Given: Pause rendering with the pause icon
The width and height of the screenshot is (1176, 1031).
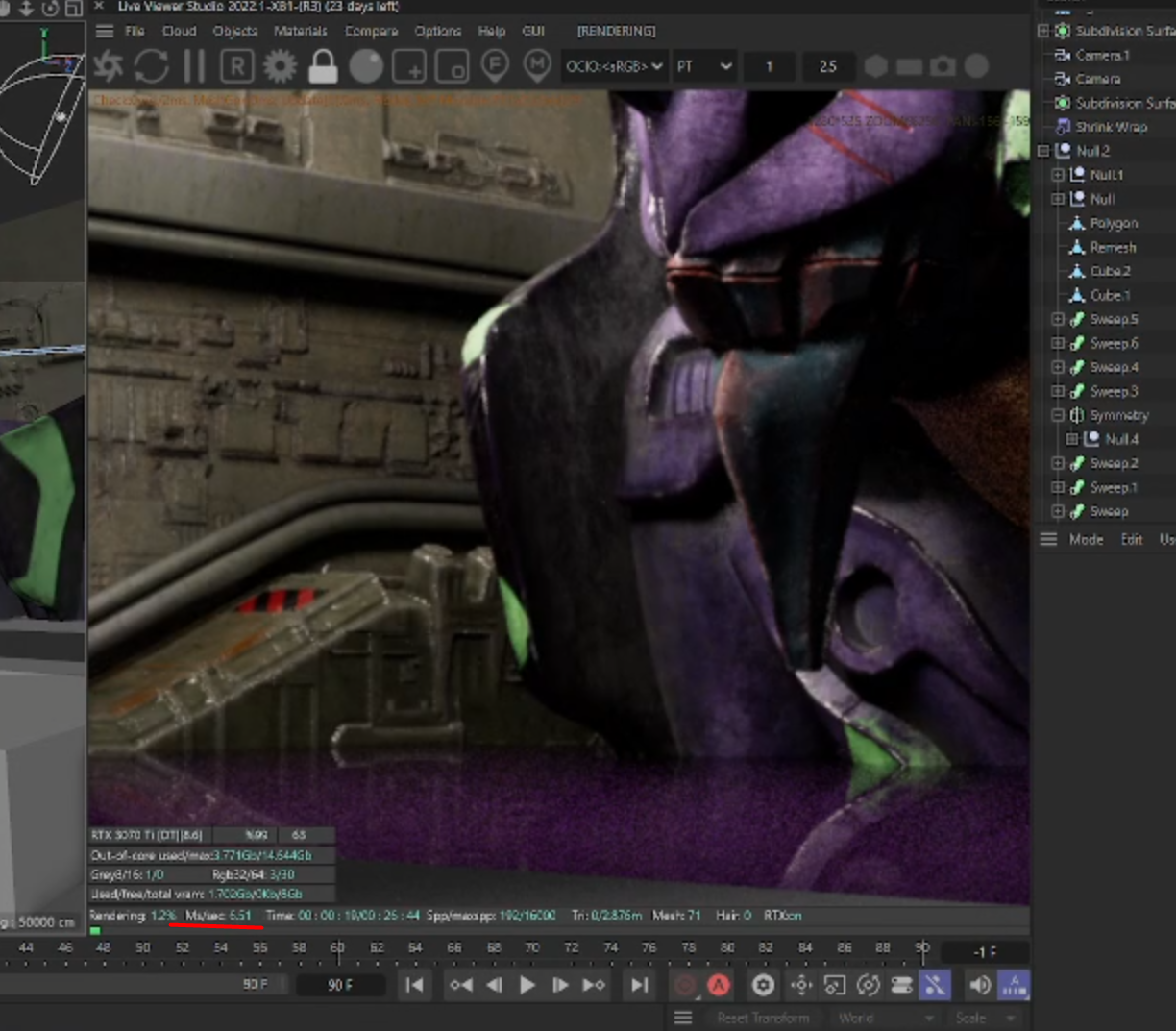Looking at the screenshot, I should (x=194, y=66).
